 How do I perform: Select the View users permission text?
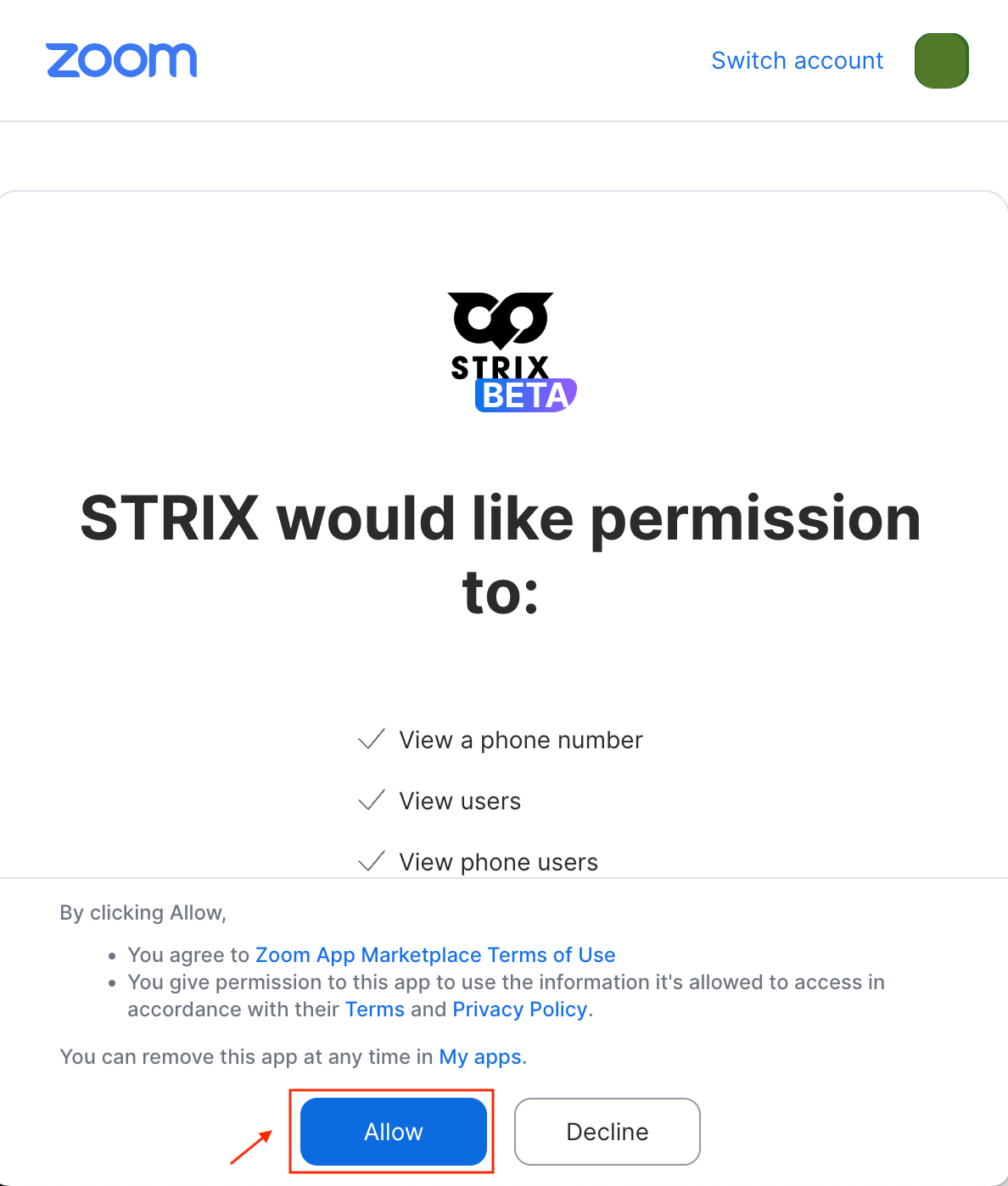(x=460, y=801)
